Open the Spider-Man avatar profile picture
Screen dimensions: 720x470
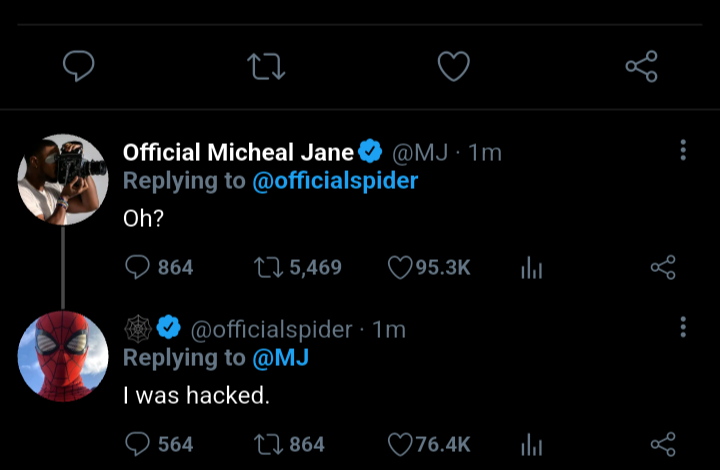[63, 356]
